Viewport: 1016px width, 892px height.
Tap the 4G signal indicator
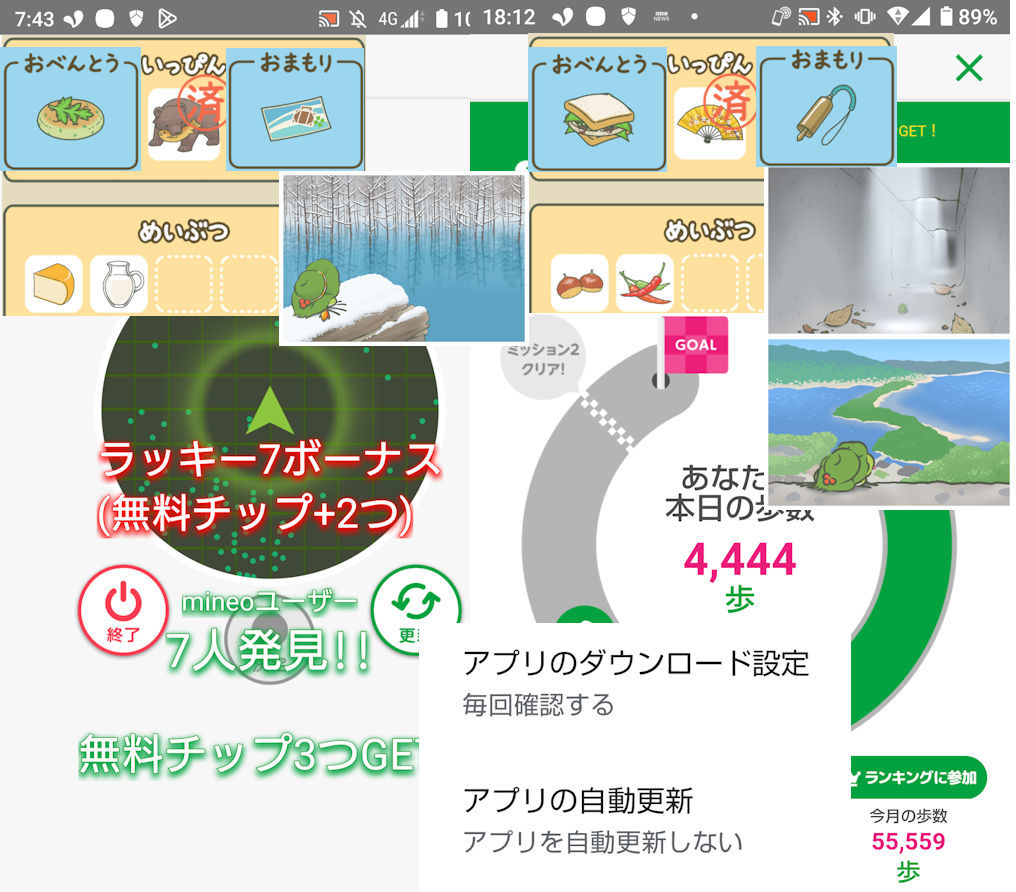point(399,19)
